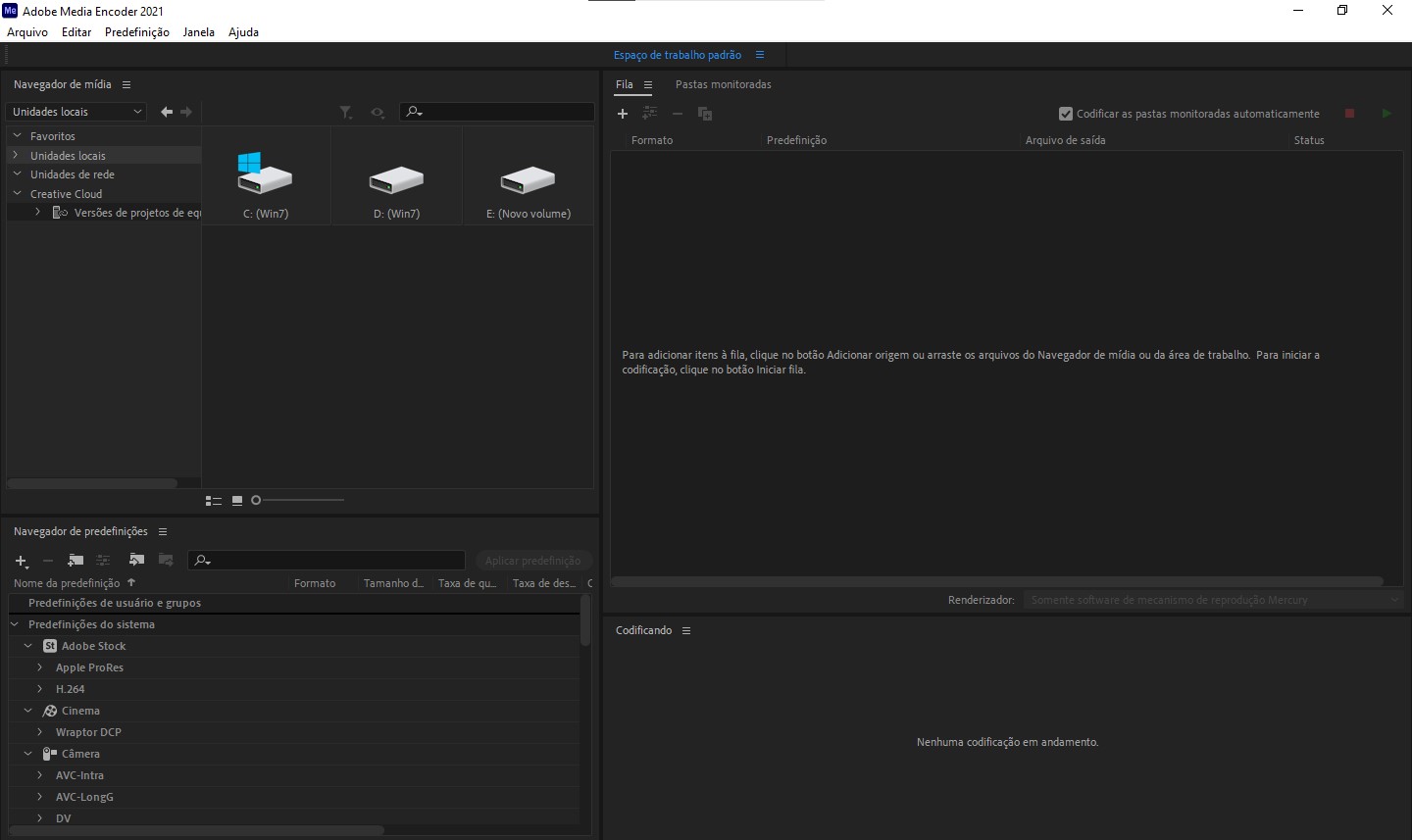Switch media browser to list view
Viewport: 1412px width, 840px height.
213,501
